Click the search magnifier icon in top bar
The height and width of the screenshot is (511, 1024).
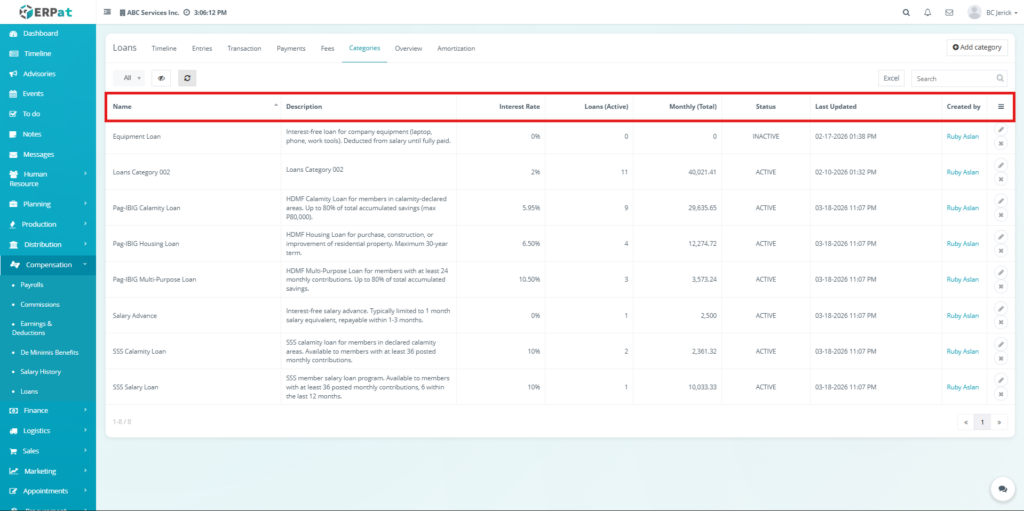(x=906, y=12)
